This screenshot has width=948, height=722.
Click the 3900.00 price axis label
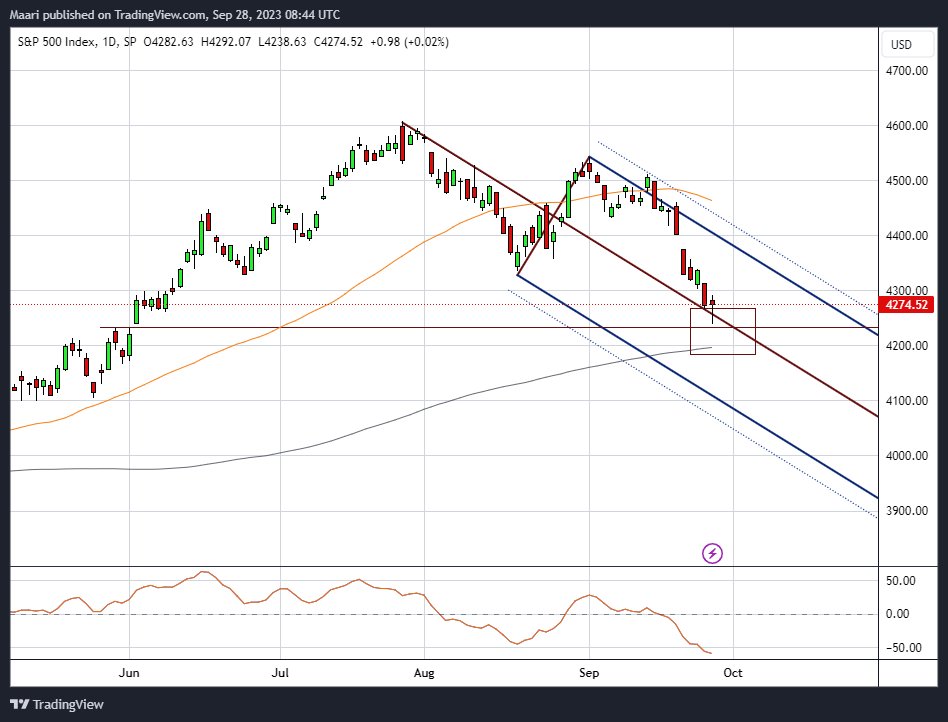click(x=906, y=511)
